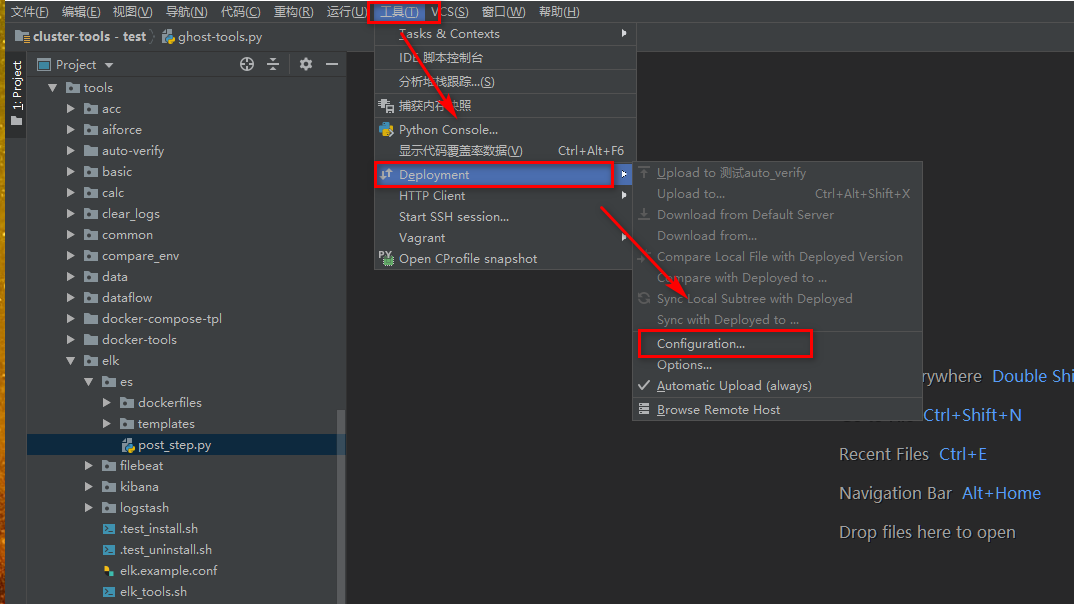Expand the auto-verify folder
The height and width of the screenshot is (604, 1074).
pyautogui.click(x=71, y=151)
